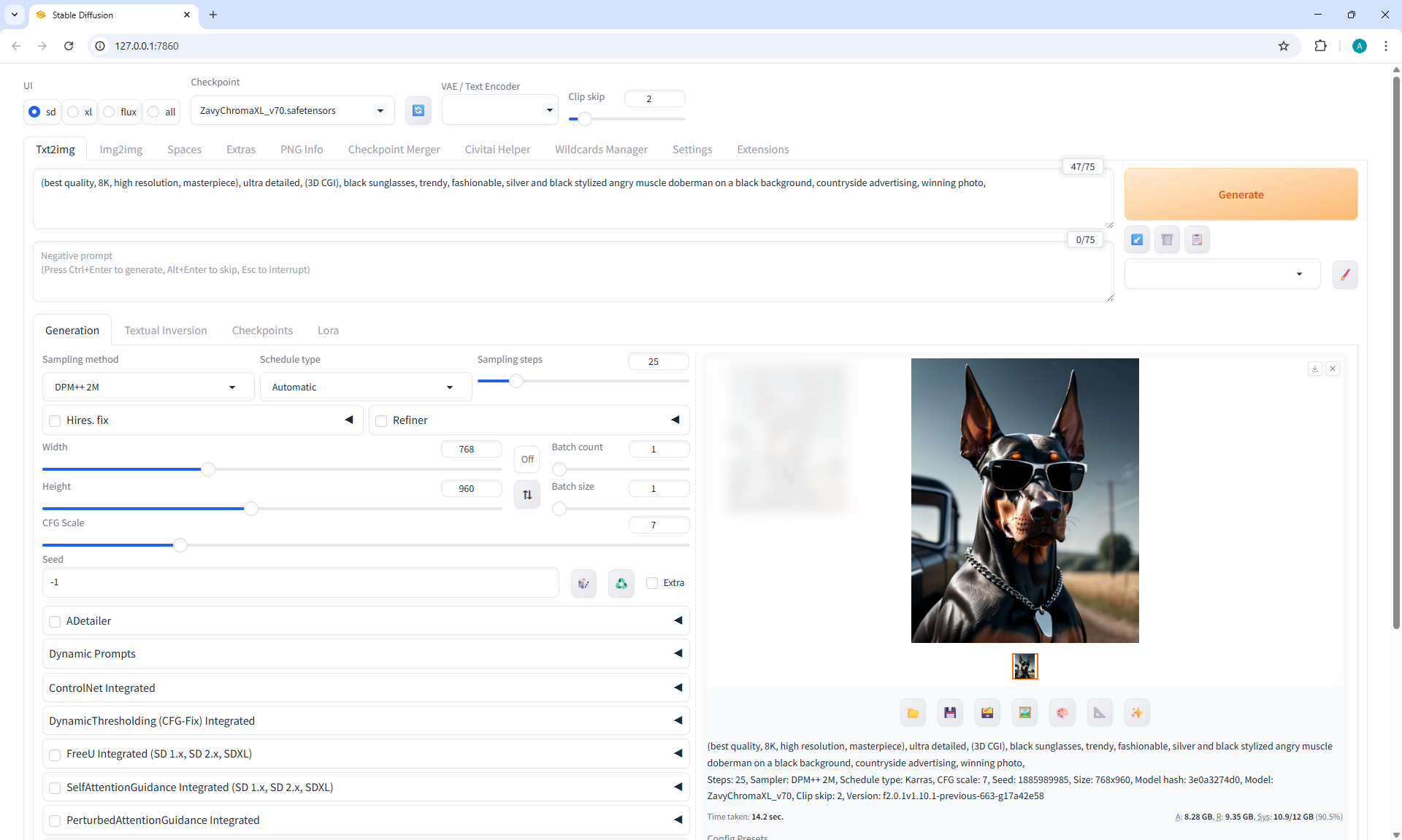Switch width and height swap icon

(x=527, y=495)
